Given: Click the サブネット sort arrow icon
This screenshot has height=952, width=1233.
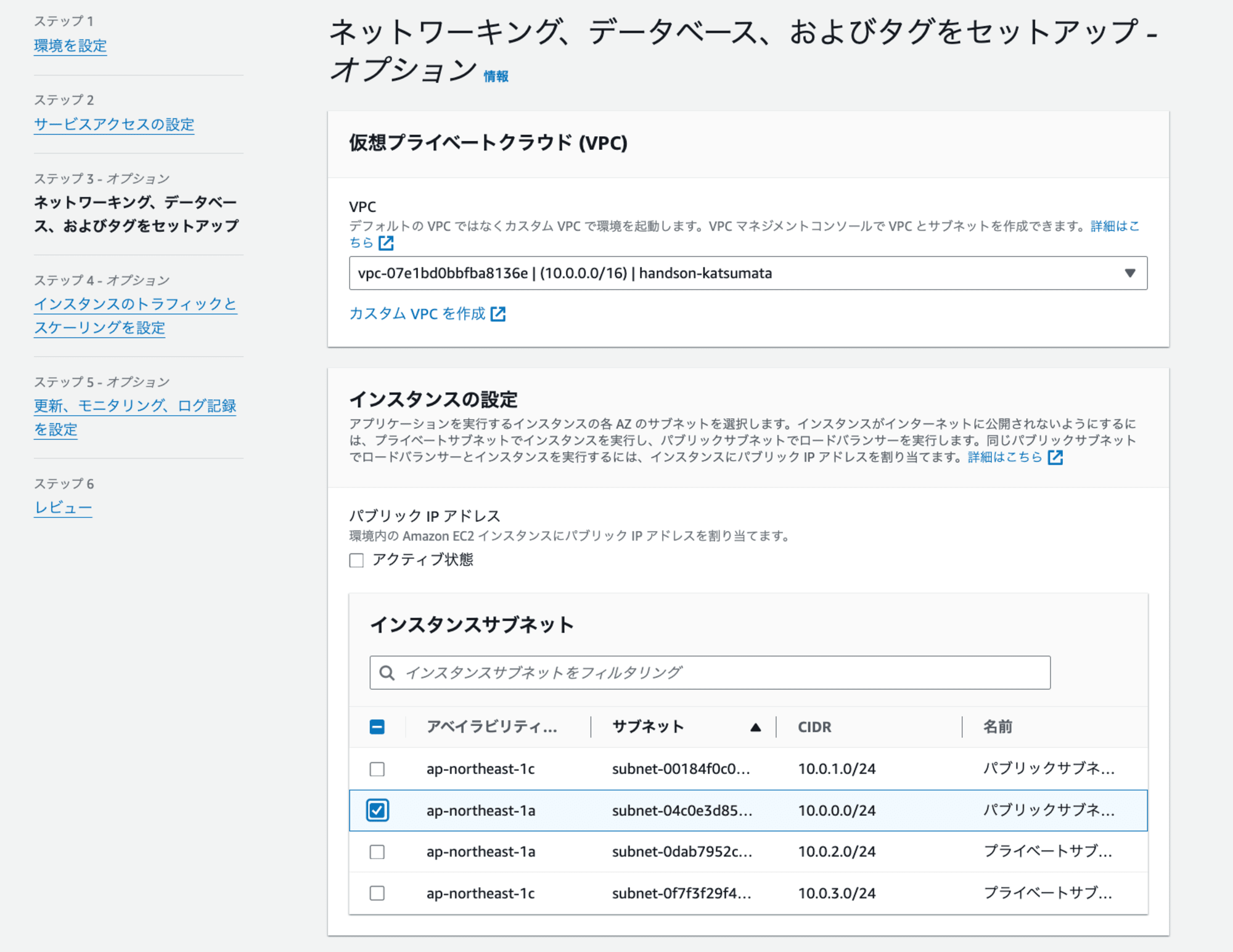Looking at the screenshot, I should point(755,728).
